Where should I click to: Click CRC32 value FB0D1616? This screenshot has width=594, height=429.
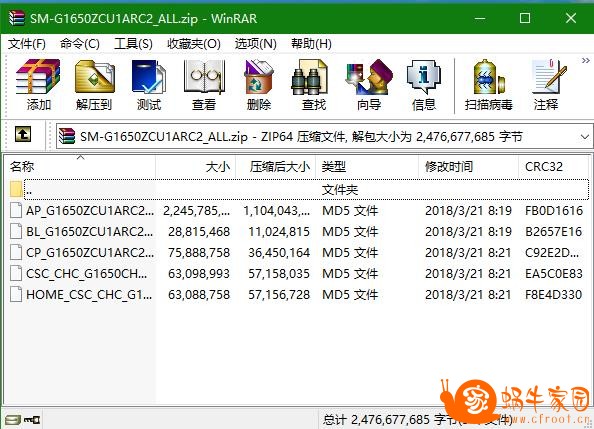coord(554,210)
